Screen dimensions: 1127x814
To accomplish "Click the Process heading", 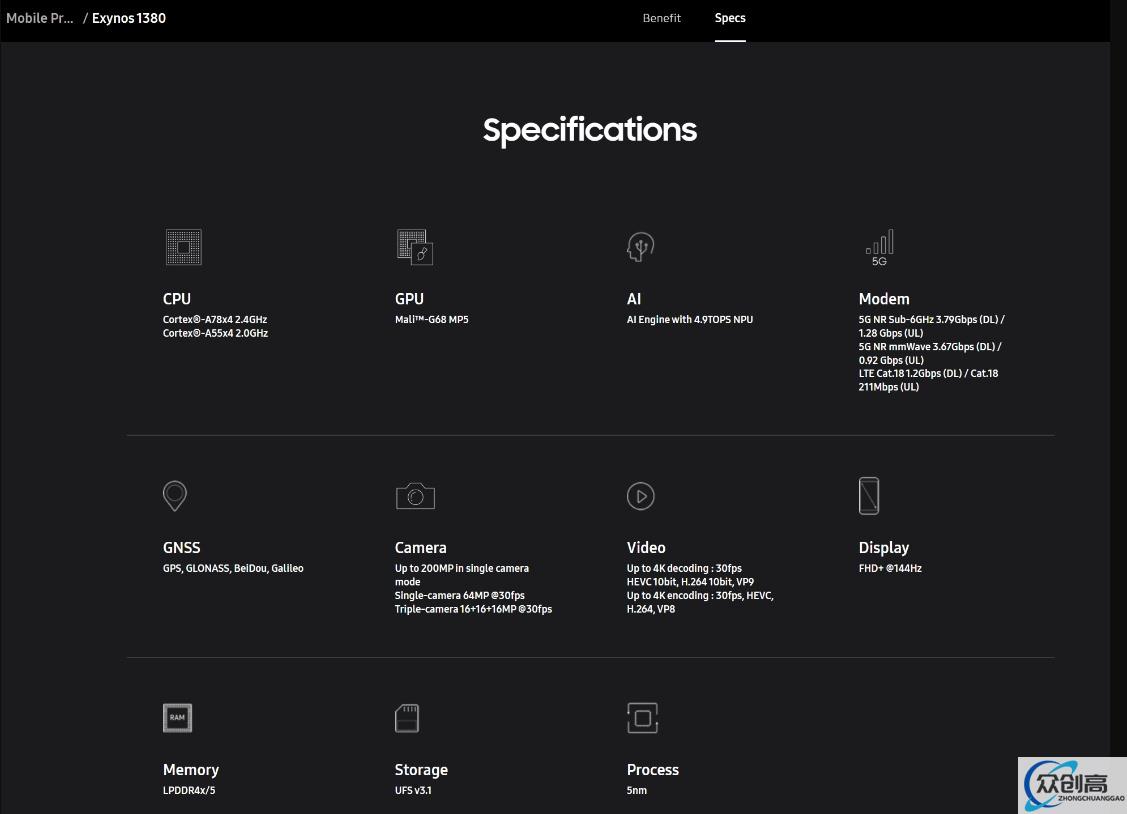I will [x=653, y=769].
